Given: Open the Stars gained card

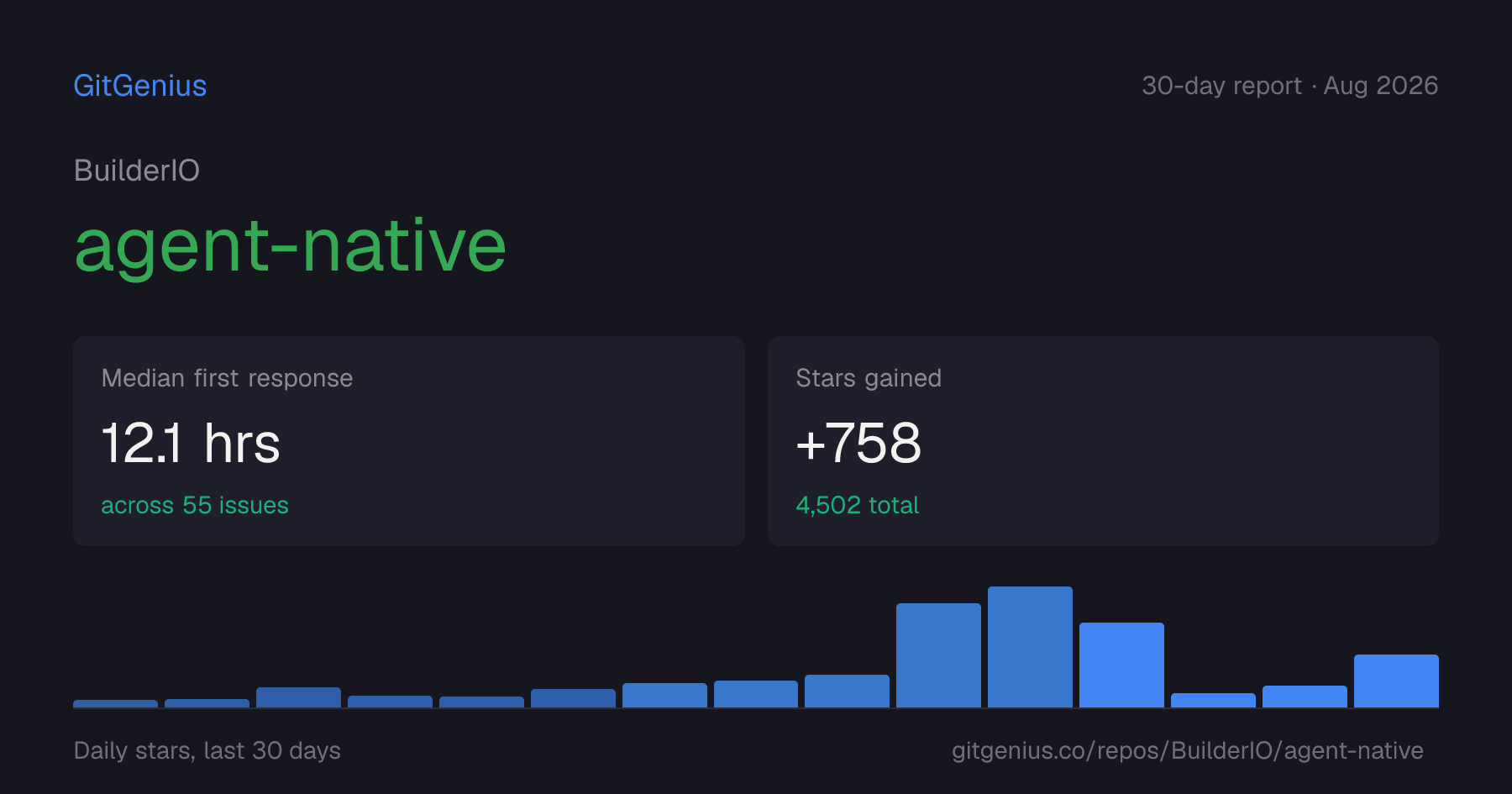Looking at the screenshot, I should pyautogui.click(x=1103, y=441).
